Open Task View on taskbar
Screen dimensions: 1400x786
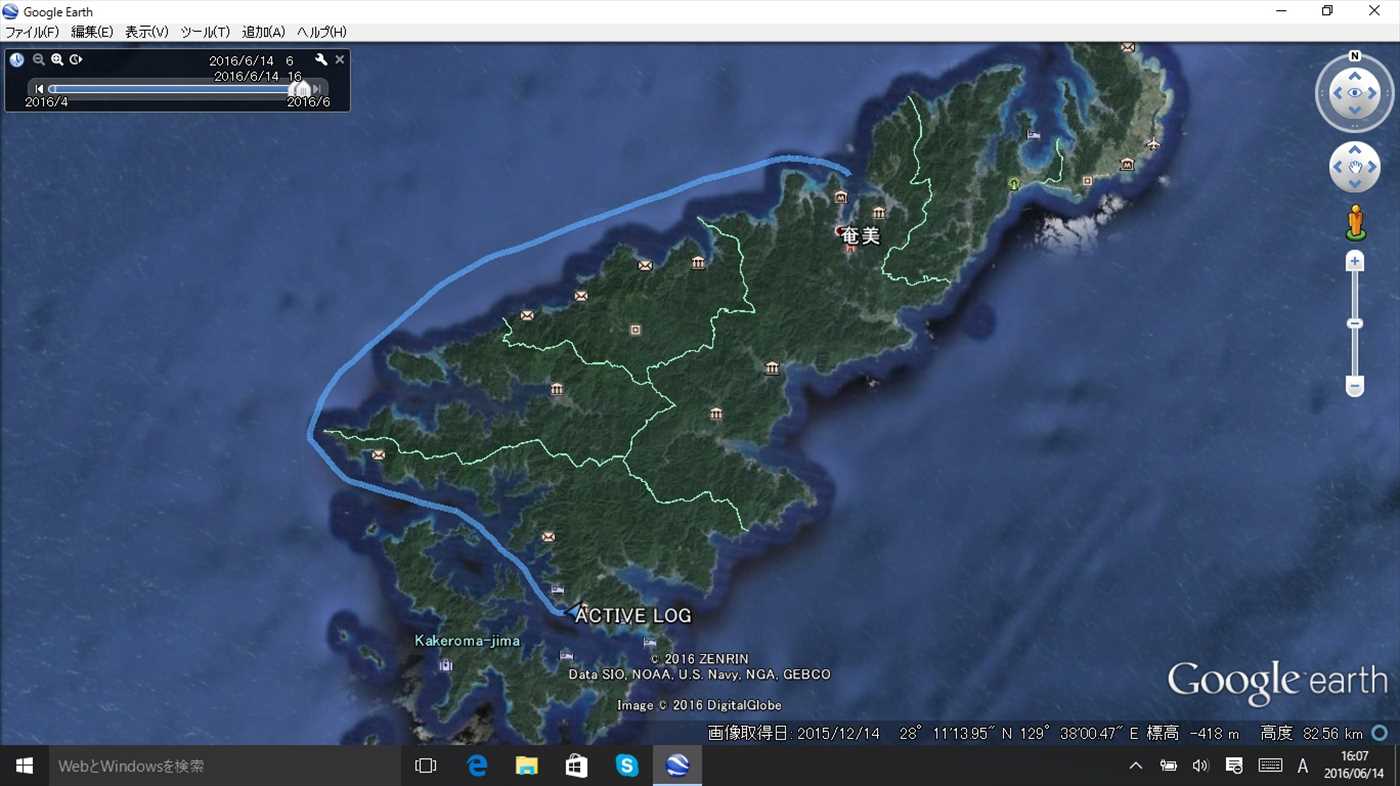coord(426,766)
